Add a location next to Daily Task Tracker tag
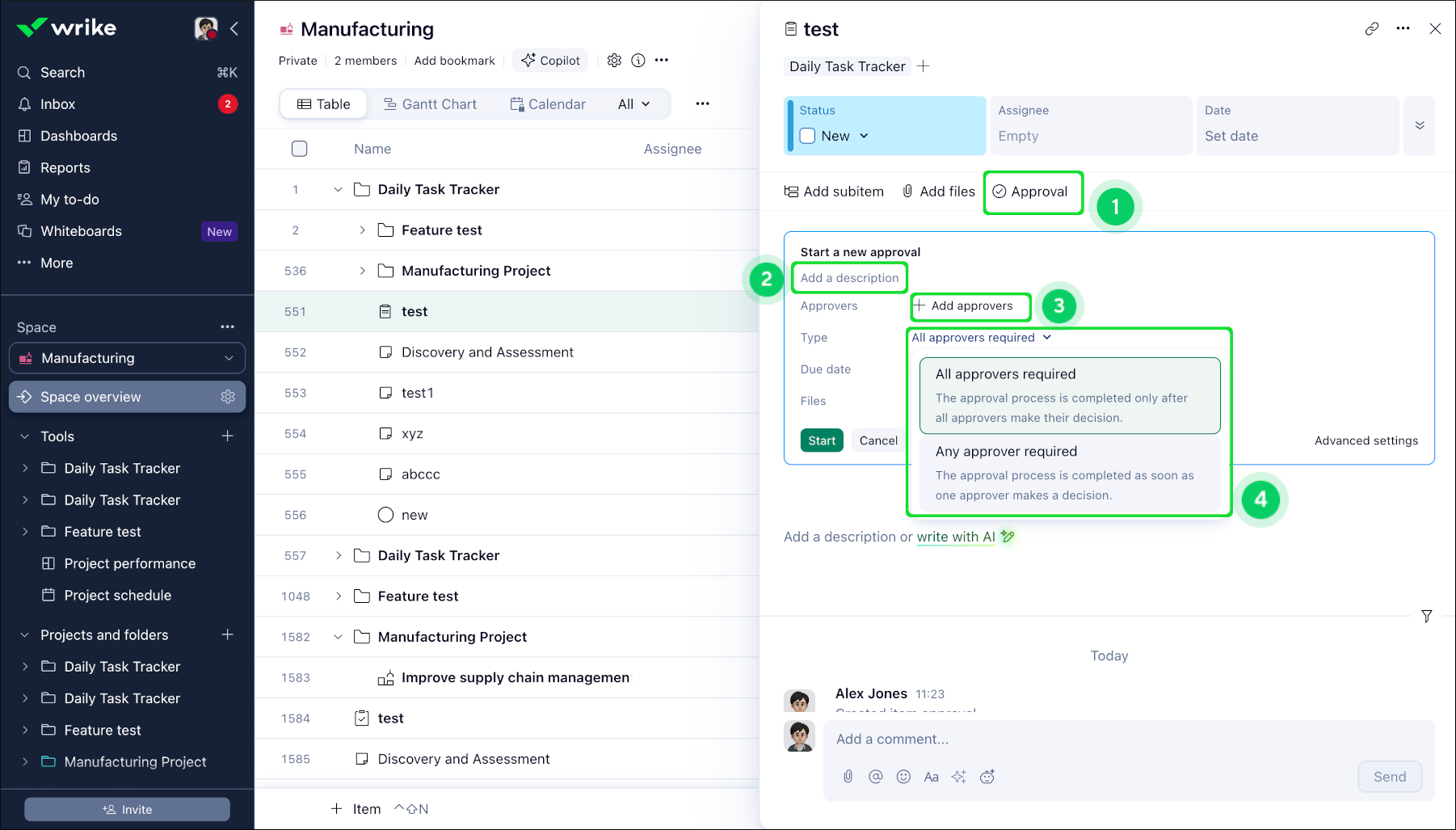1456x830 pixels. point(924,66)
